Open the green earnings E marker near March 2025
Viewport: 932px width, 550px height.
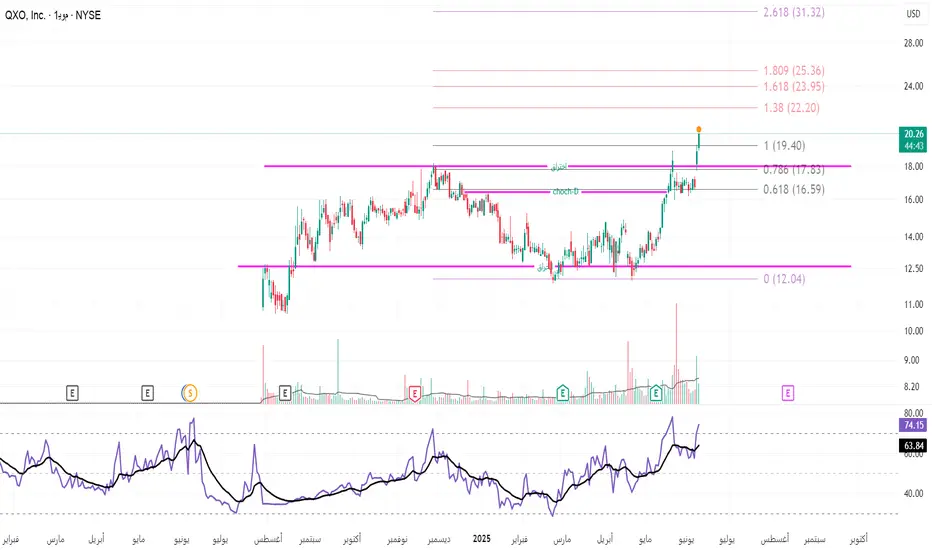pos(562,393)
